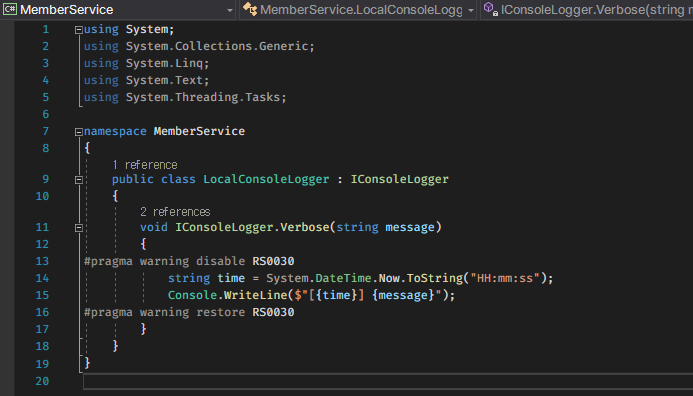Click the 'Verbose' method name
This screenshot has height=396, width=693.
click(305, 227)
